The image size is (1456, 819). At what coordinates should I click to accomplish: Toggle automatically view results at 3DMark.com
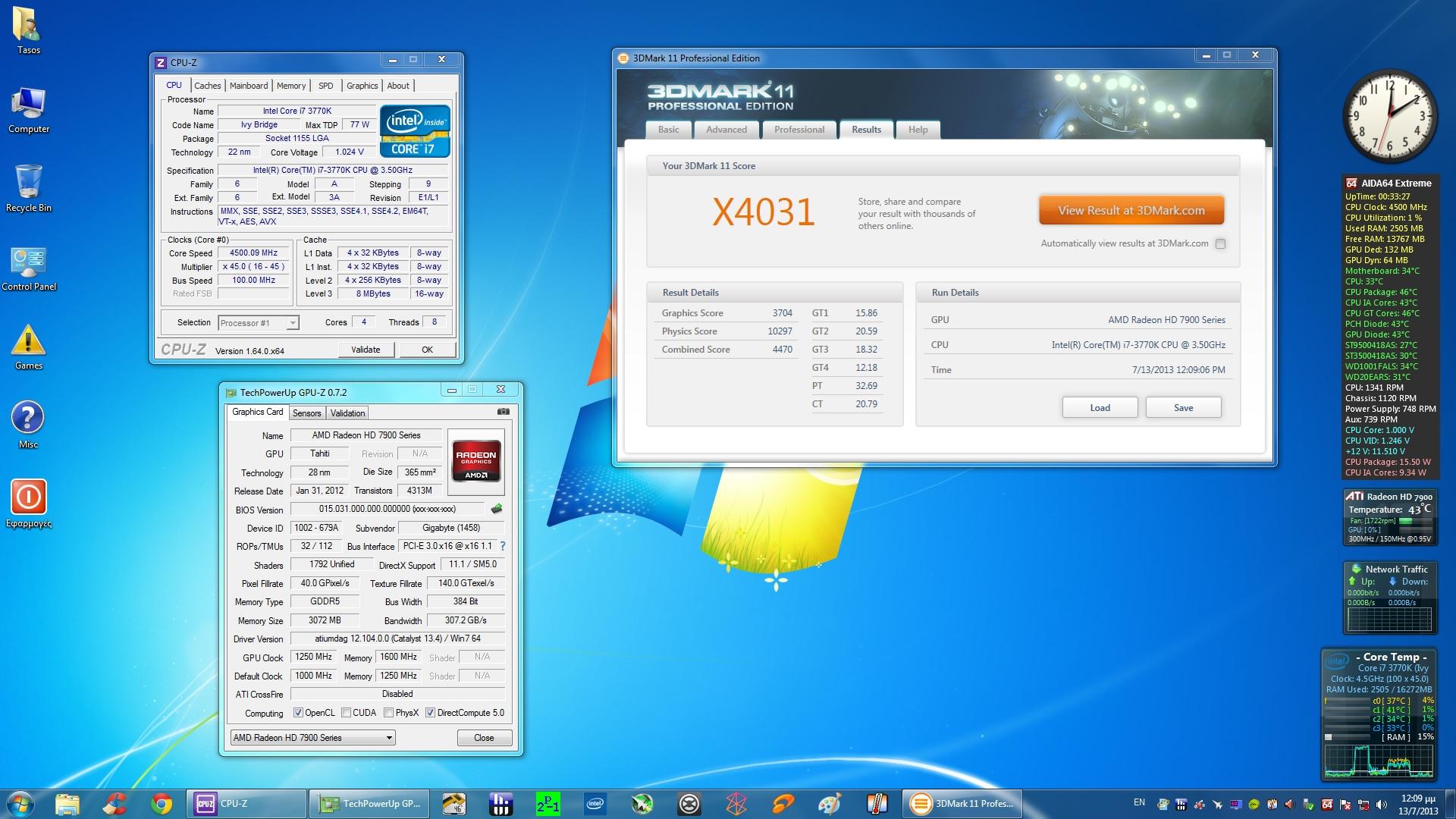[1220, 243]
